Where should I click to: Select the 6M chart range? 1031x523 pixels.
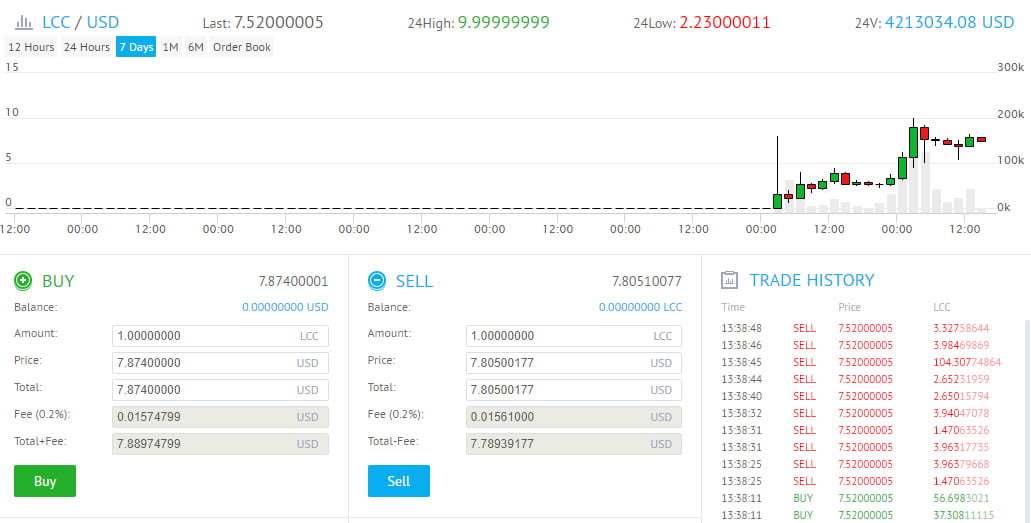[x=195, y=47]
